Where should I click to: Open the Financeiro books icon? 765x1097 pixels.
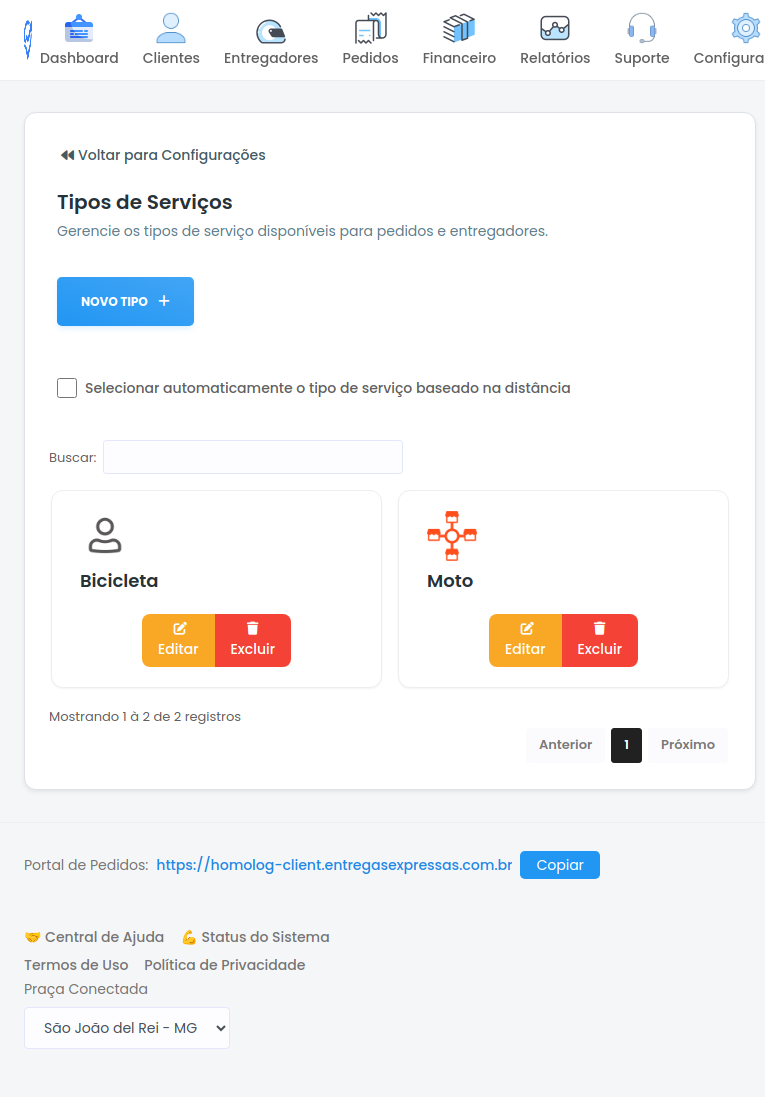tap(459, 28)
